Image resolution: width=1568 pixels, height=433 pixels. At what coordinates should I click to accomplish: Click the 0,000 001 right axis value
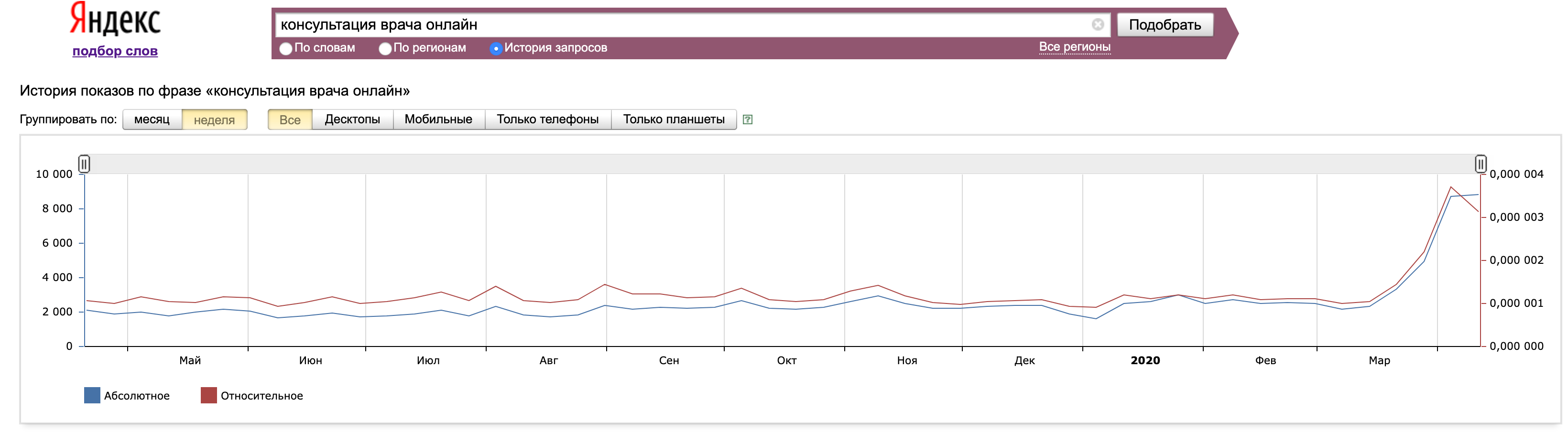1516,303
